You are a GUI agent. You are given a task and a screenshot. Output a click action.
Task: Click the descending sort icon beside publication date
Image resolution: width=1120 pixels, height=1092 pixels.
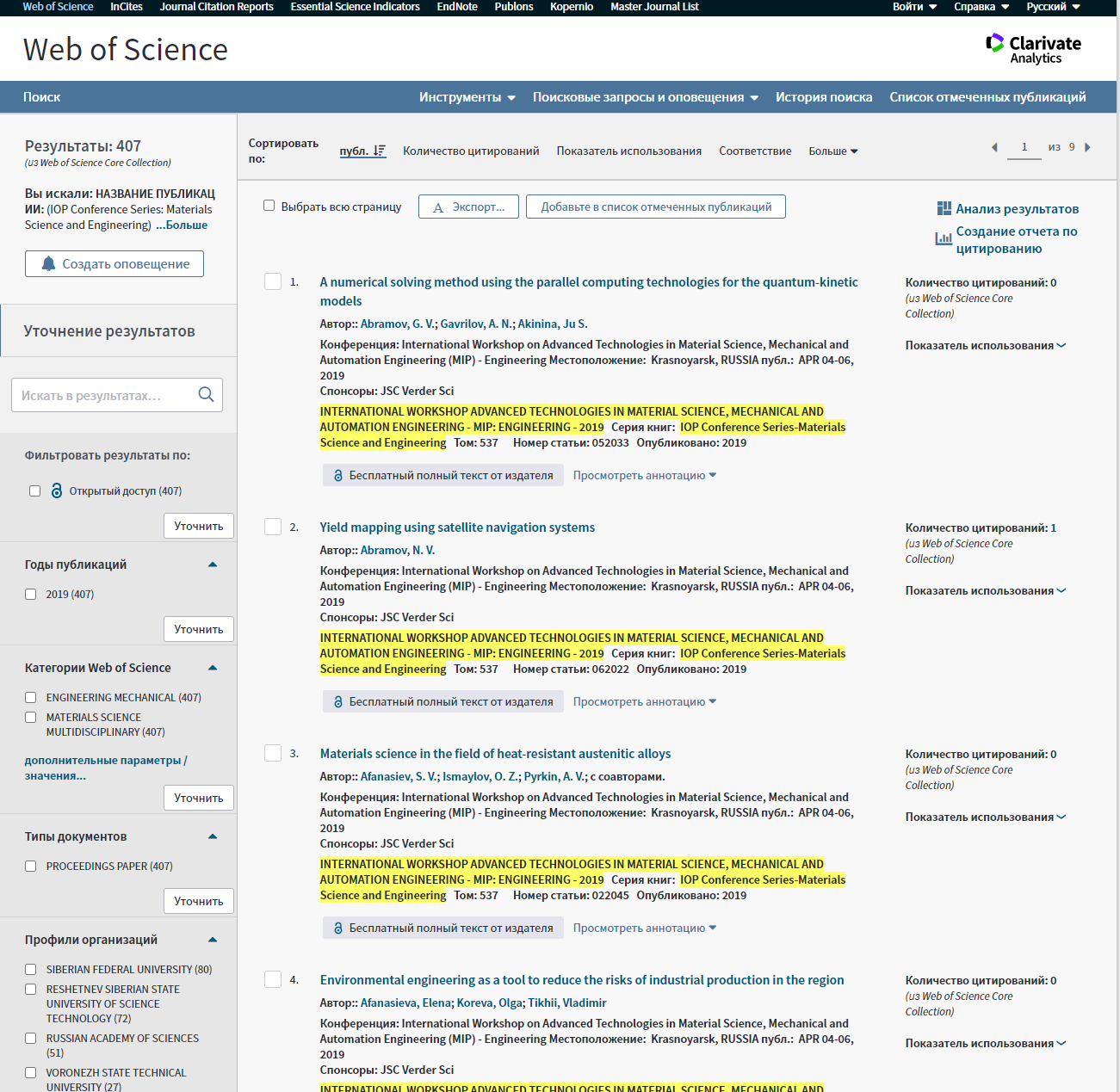(x=380, y=151)
